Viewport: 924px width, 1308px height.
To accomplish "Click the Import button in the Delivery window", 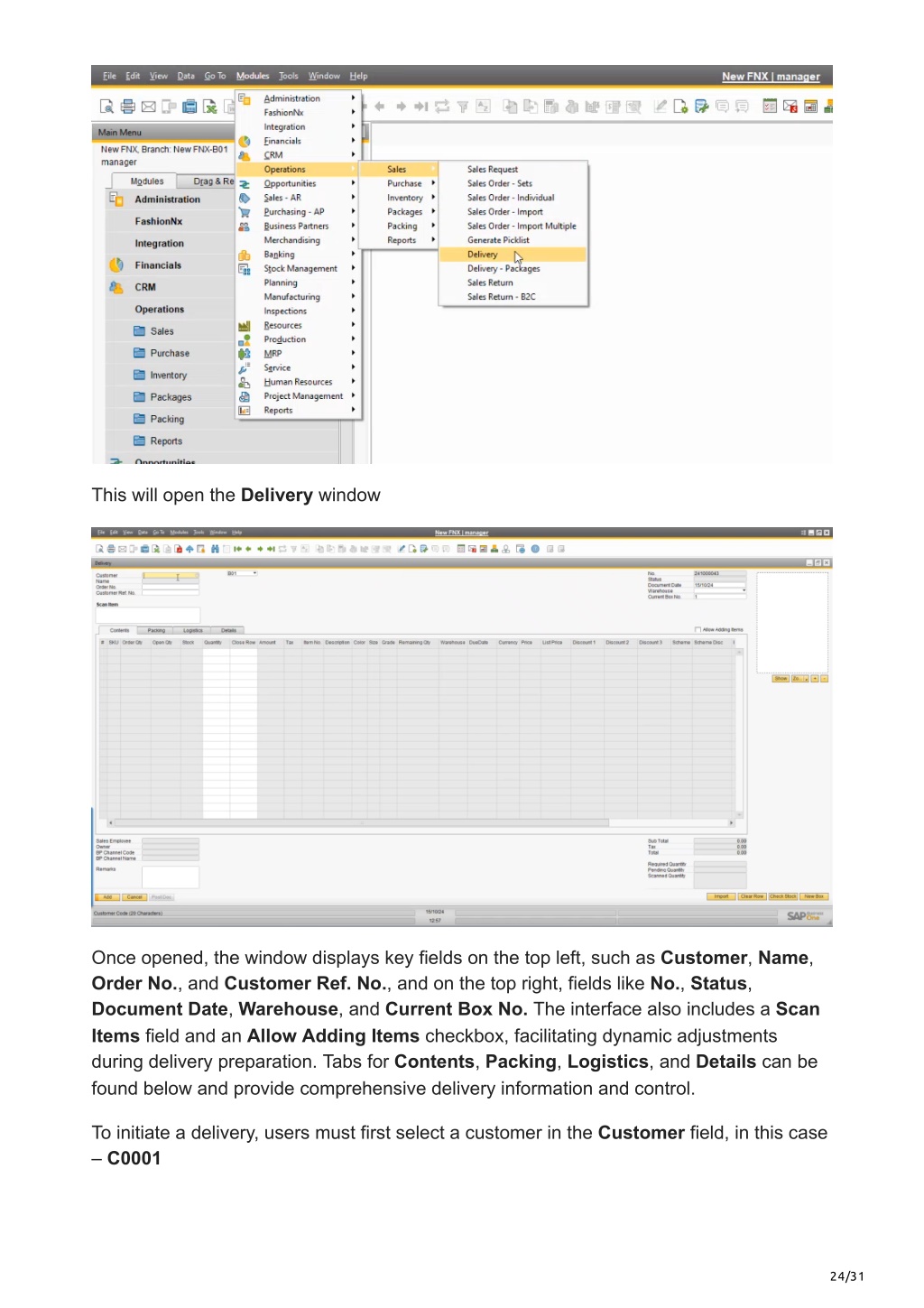I will tap(721, 896).
